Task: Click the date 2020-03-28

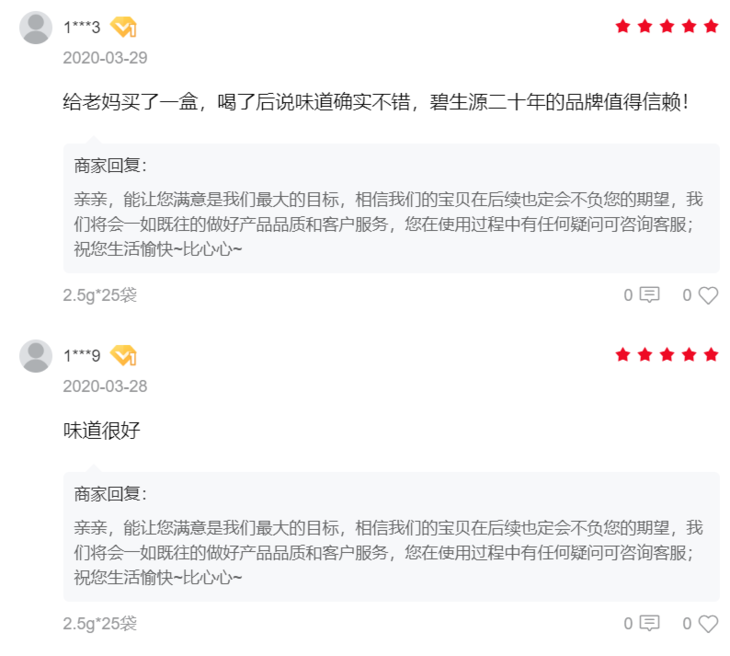Action: click(105, 386)
